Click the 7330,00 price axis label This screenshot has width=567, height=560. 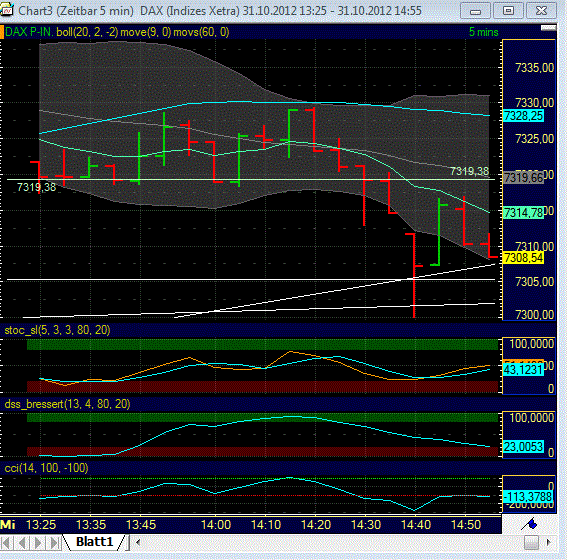[534, 103]
